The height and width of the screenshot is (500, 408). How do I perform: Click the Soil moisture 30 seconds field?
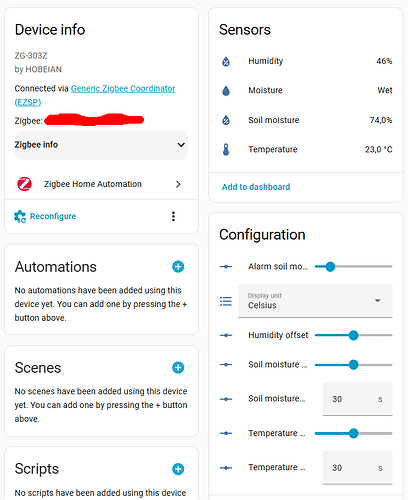point(357,399)
